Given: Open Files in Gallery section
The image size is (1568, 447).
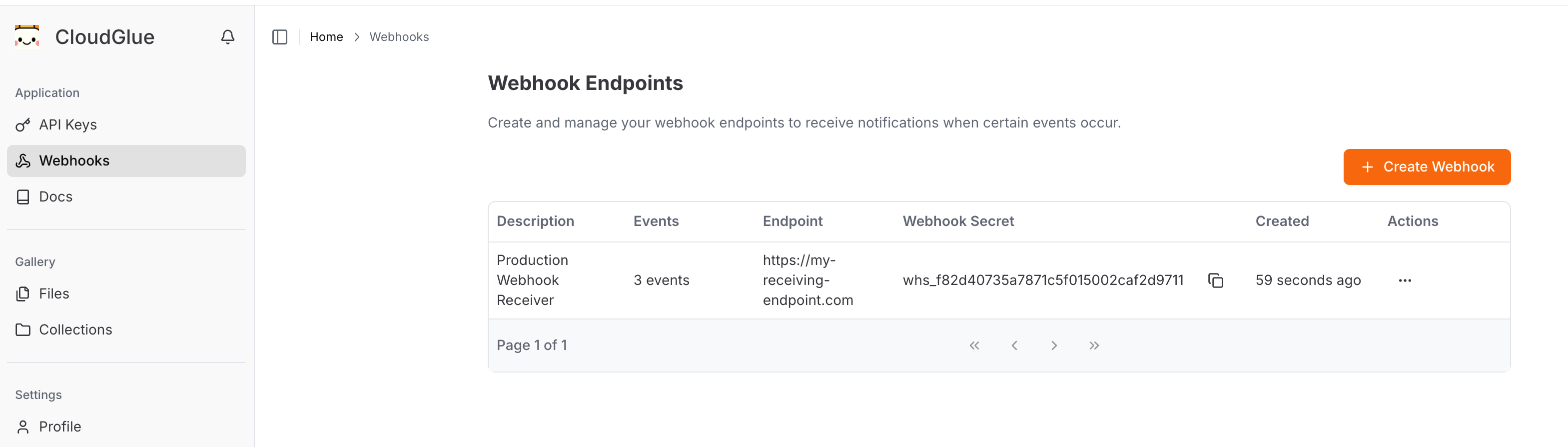Looking at the screenshot, I should tap(126, 293).
